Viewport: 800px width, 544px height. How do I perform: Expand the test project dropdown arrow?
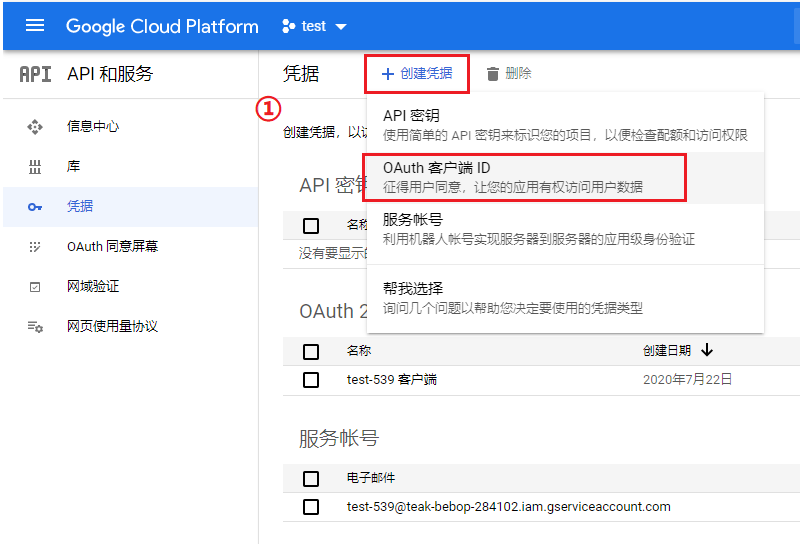coord(341,26)
